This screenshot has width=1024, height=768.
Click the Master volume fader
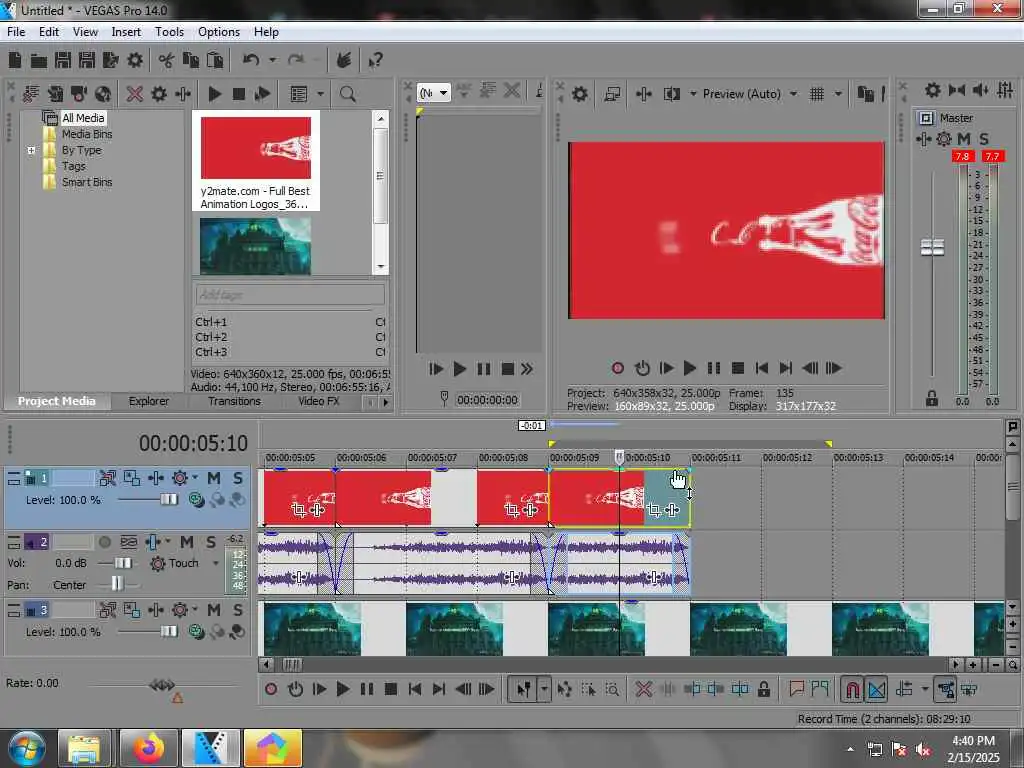(x=932, y=248)
